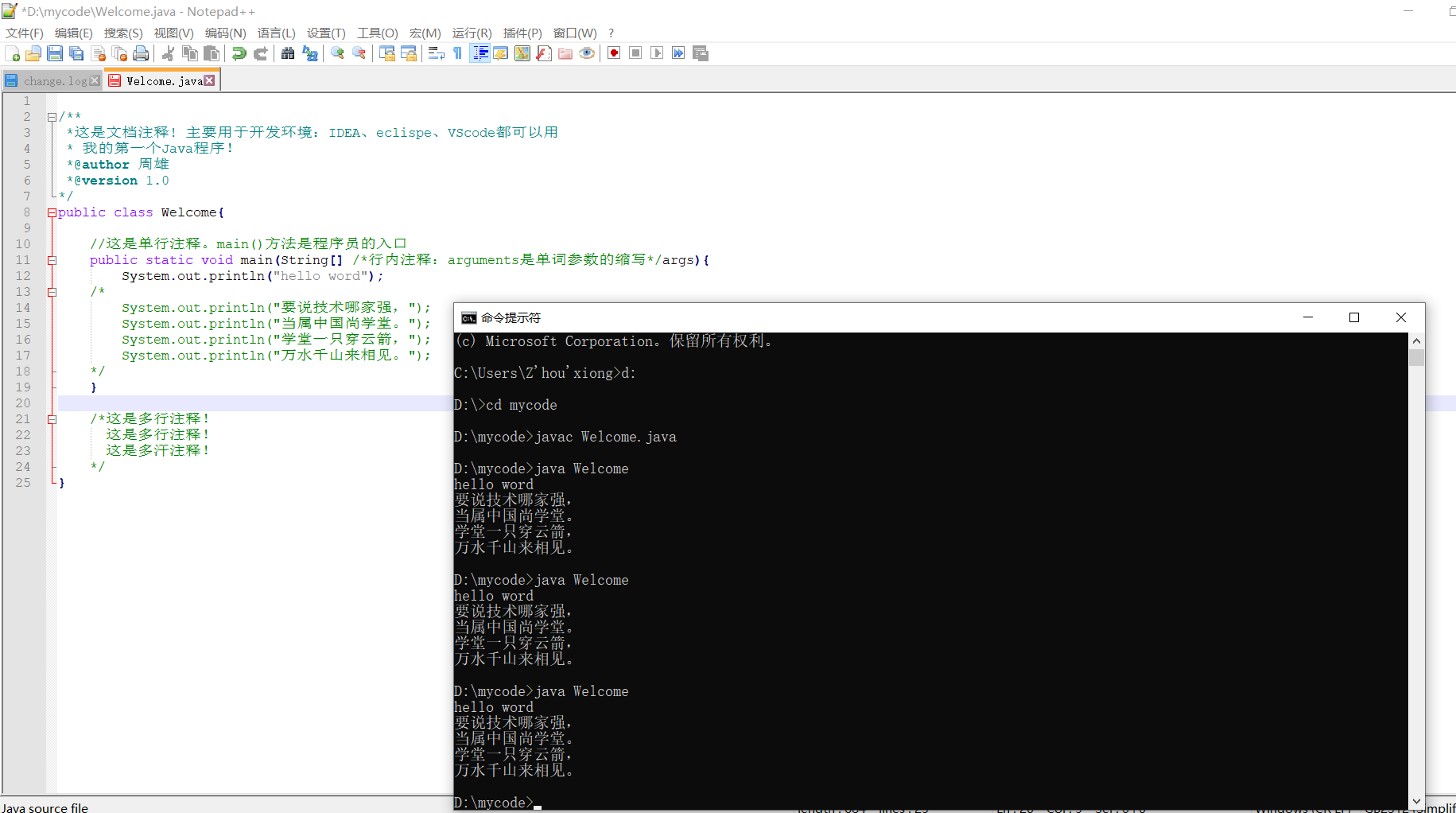Screen dimensions: 1456x813
Task: Open user defined language icon
Action: pyautogui.click(x=501, y=53)
